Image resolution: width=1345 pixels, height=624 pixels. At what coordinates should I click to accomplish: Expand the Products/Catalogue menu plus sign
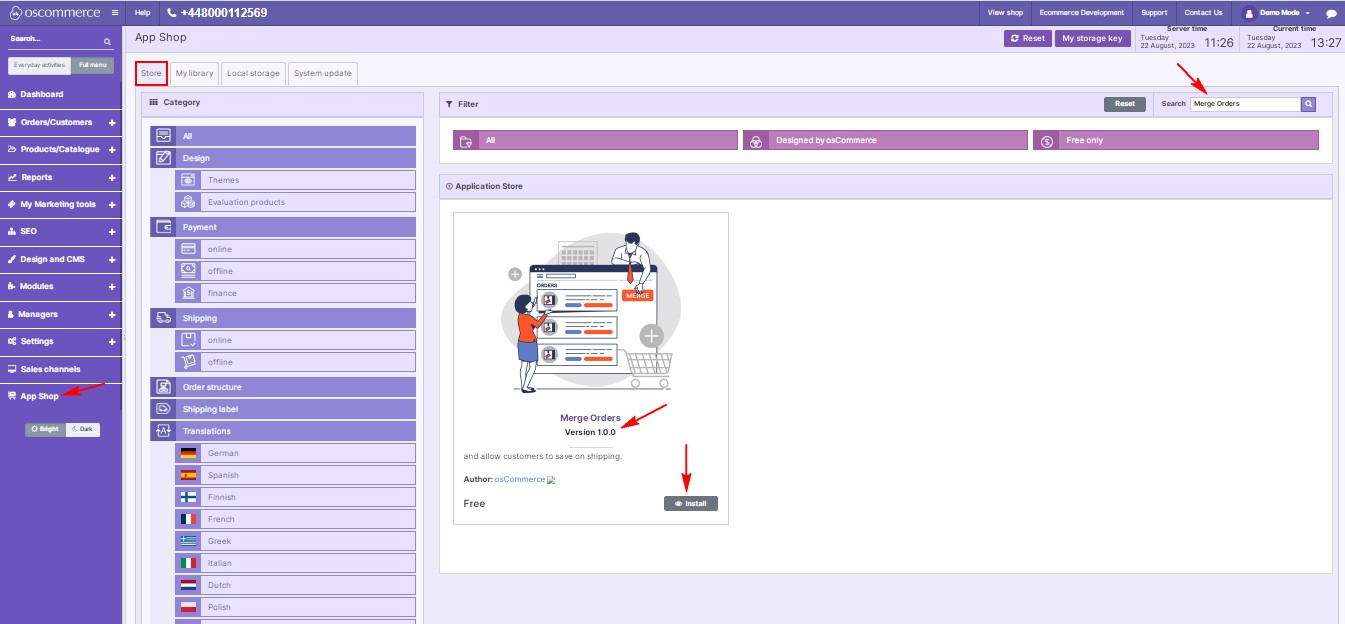(x=112, y=150)
